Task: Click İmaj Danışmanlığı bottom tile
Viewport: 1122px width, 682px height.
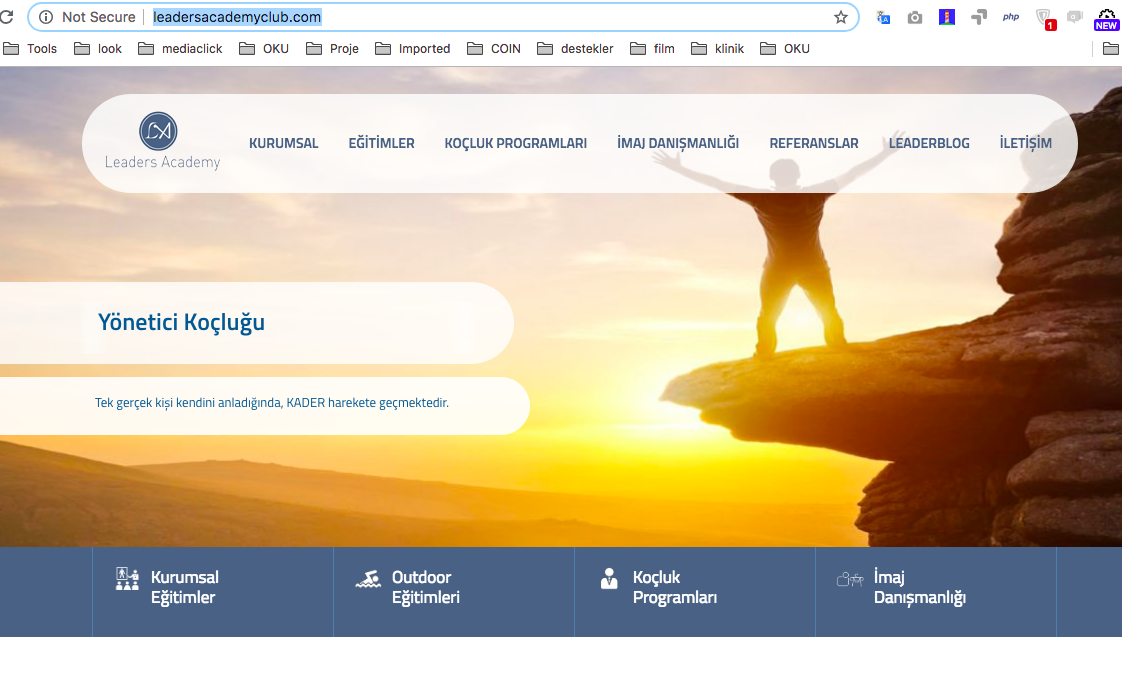Action: (x=919, y=587)
